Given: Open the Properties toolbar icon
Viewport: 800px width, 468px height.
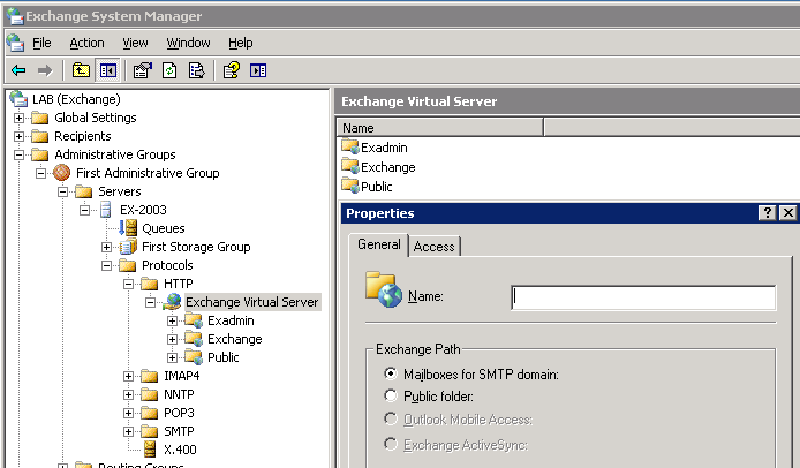Looking at the screenshot, I should (x=142, y=70).
